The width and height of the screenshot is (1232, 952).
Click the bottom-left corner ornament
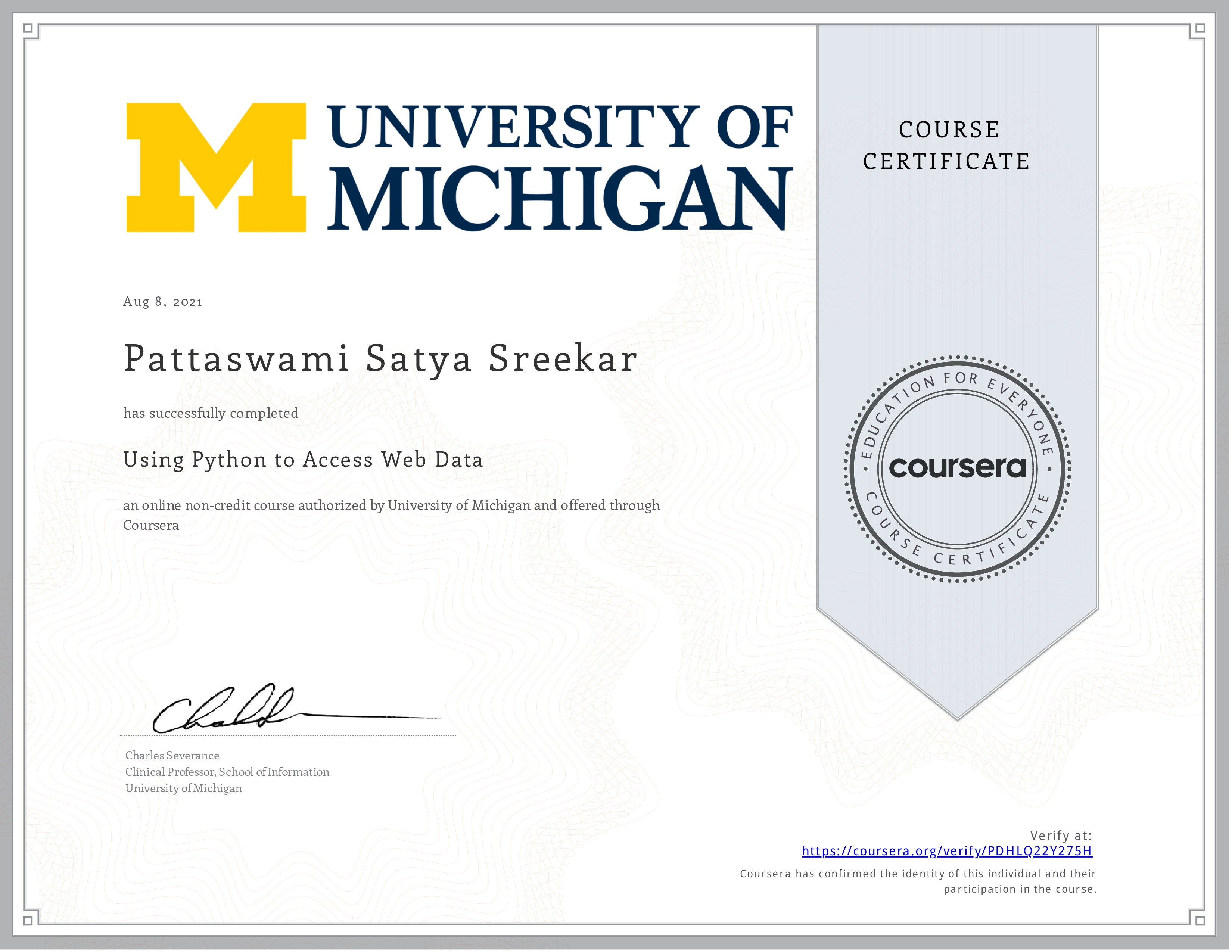click(x=28, y=920)
